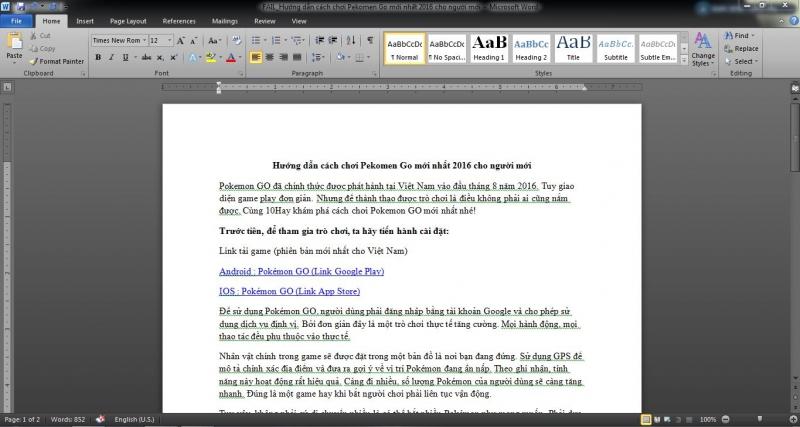Expand the bullets list dropdown
The width and height of the screenshot is (800, 427).
coord(265,40)
